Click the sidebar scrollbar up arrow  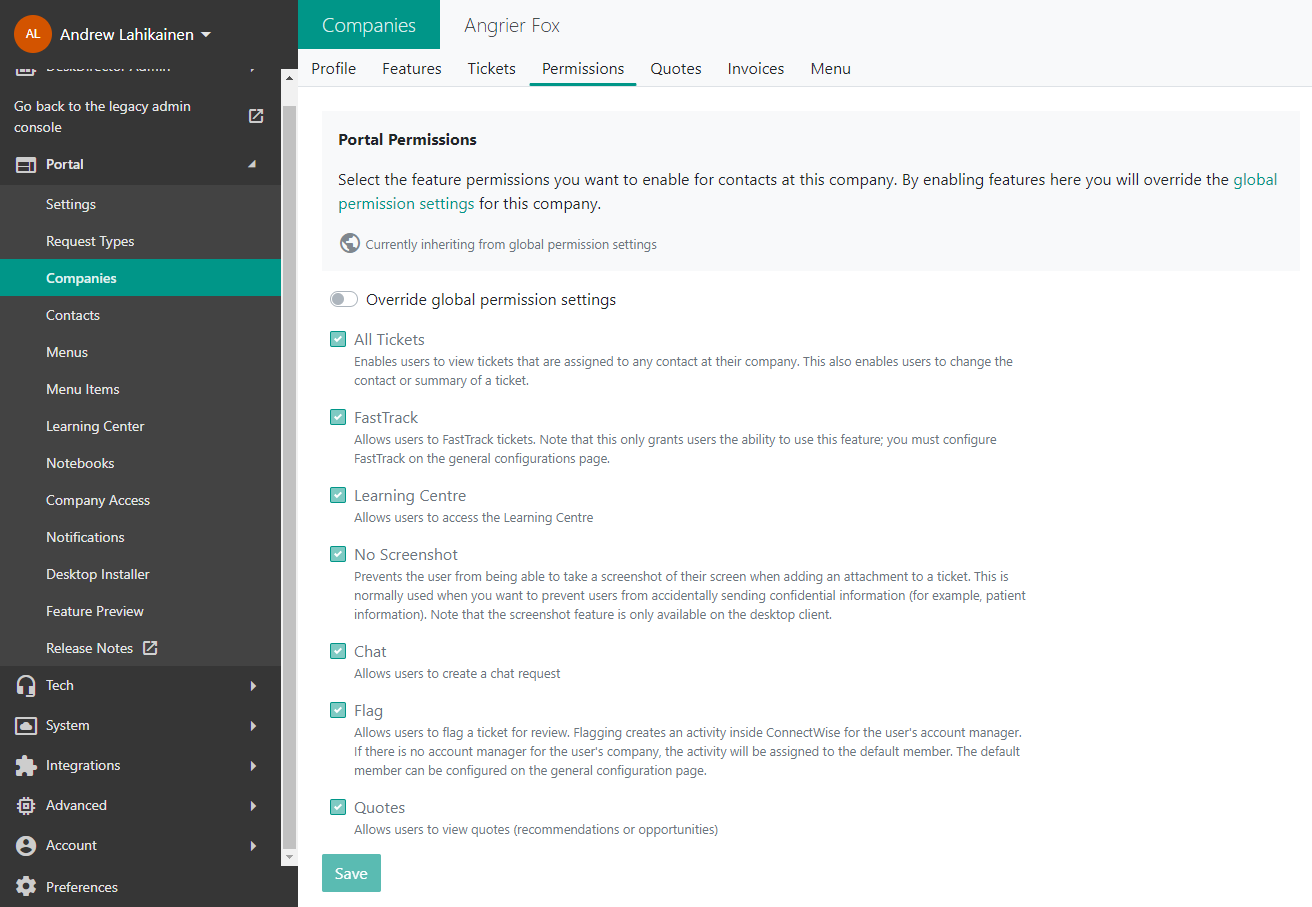pyautogui.click(x=290, y=77)
